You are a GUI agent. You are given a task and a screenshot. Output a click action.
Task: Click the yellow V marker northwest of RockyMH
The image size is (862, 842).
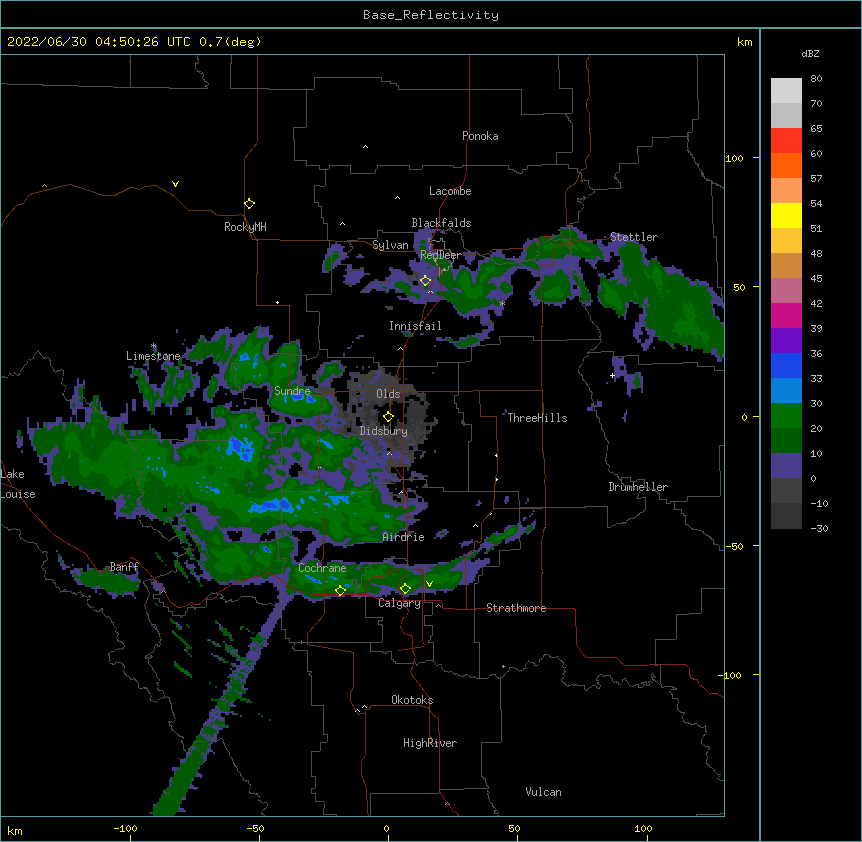pos(175,184)
